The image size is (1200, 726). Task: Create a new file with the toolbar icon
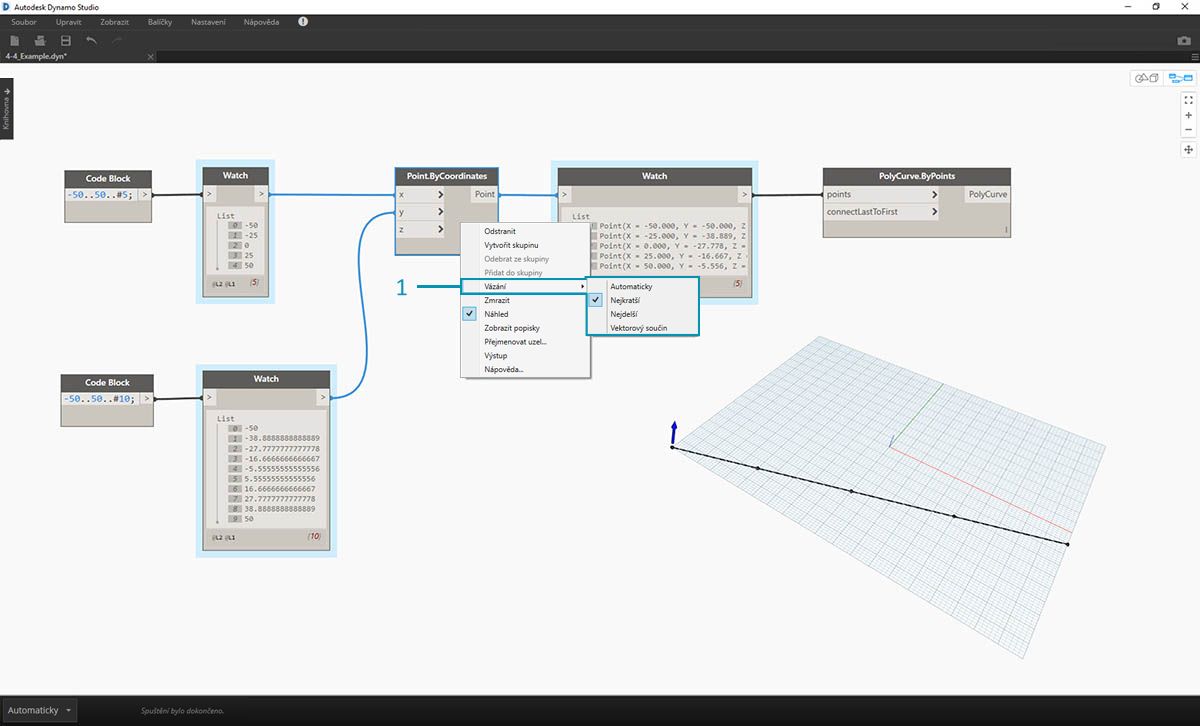(x=15, y=40)
